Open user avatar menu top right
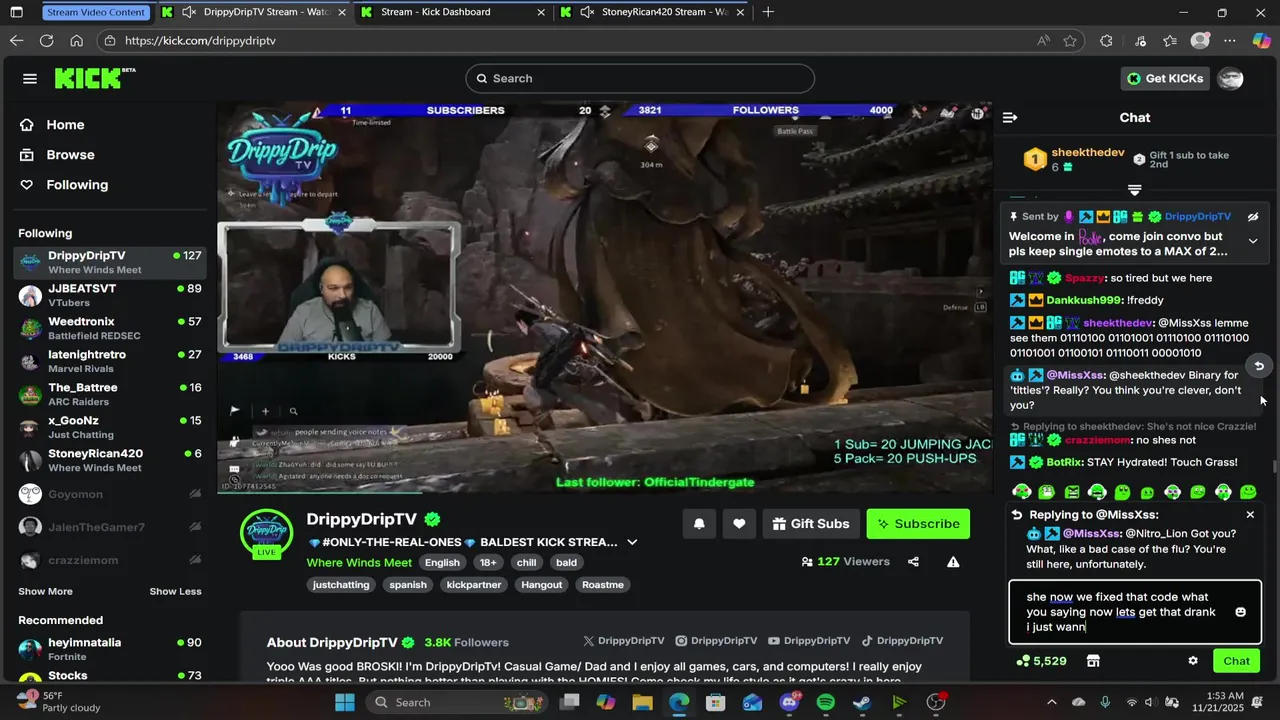 point(1231,79)
